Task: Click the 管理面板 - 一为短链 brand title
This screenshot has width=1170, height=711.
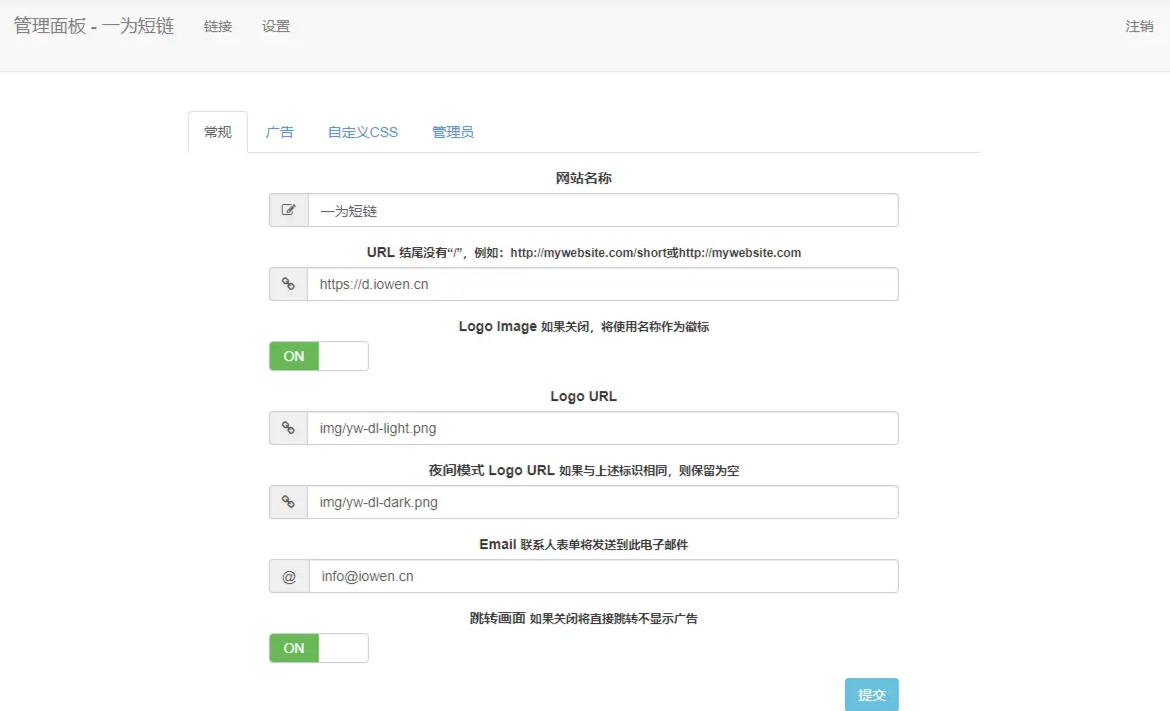Action: (x=94, y=26)
